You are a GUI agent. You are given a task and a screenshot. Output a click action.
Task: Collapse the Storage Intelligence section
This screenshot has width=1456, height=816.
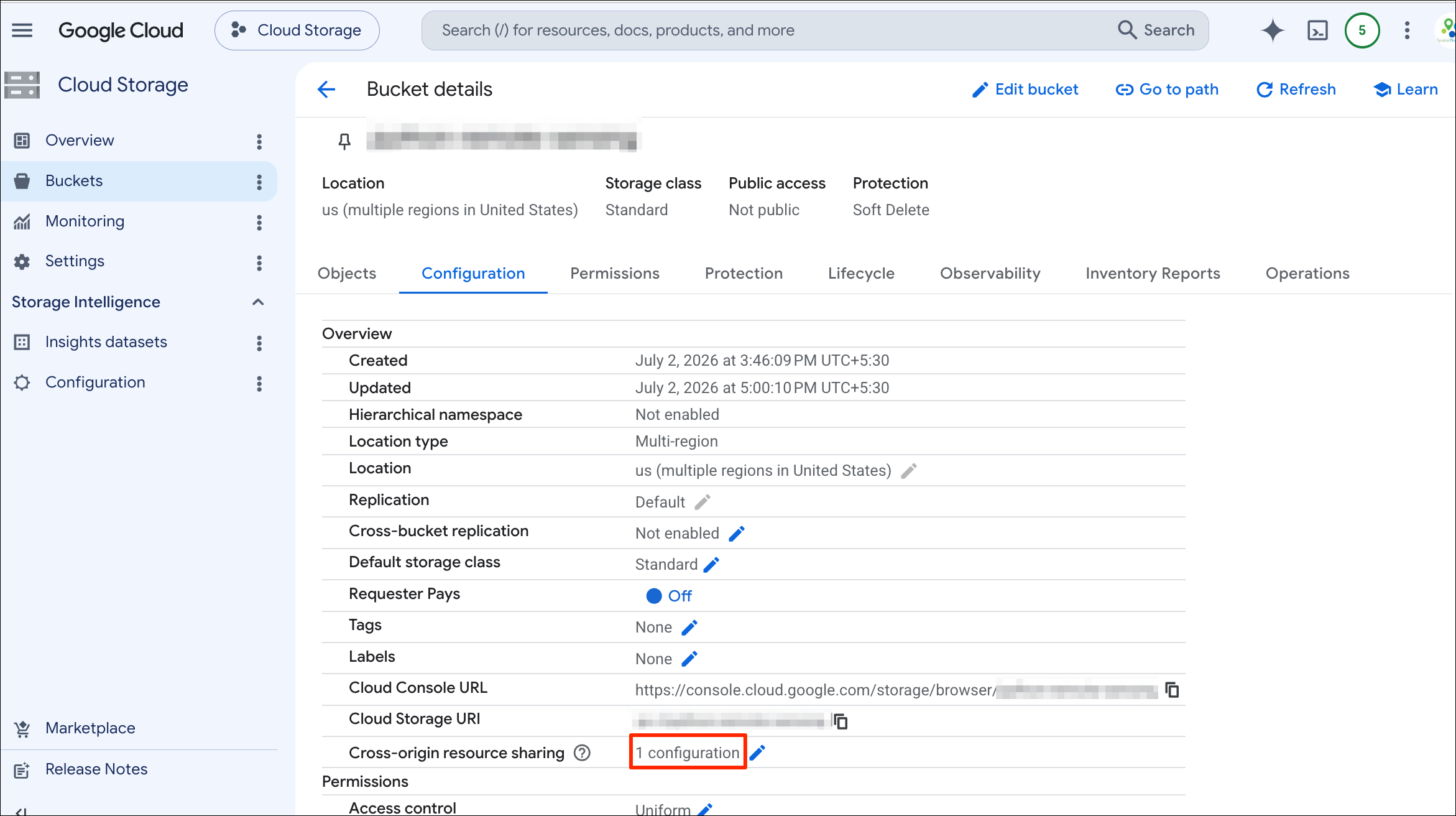(x=259, y=302)
